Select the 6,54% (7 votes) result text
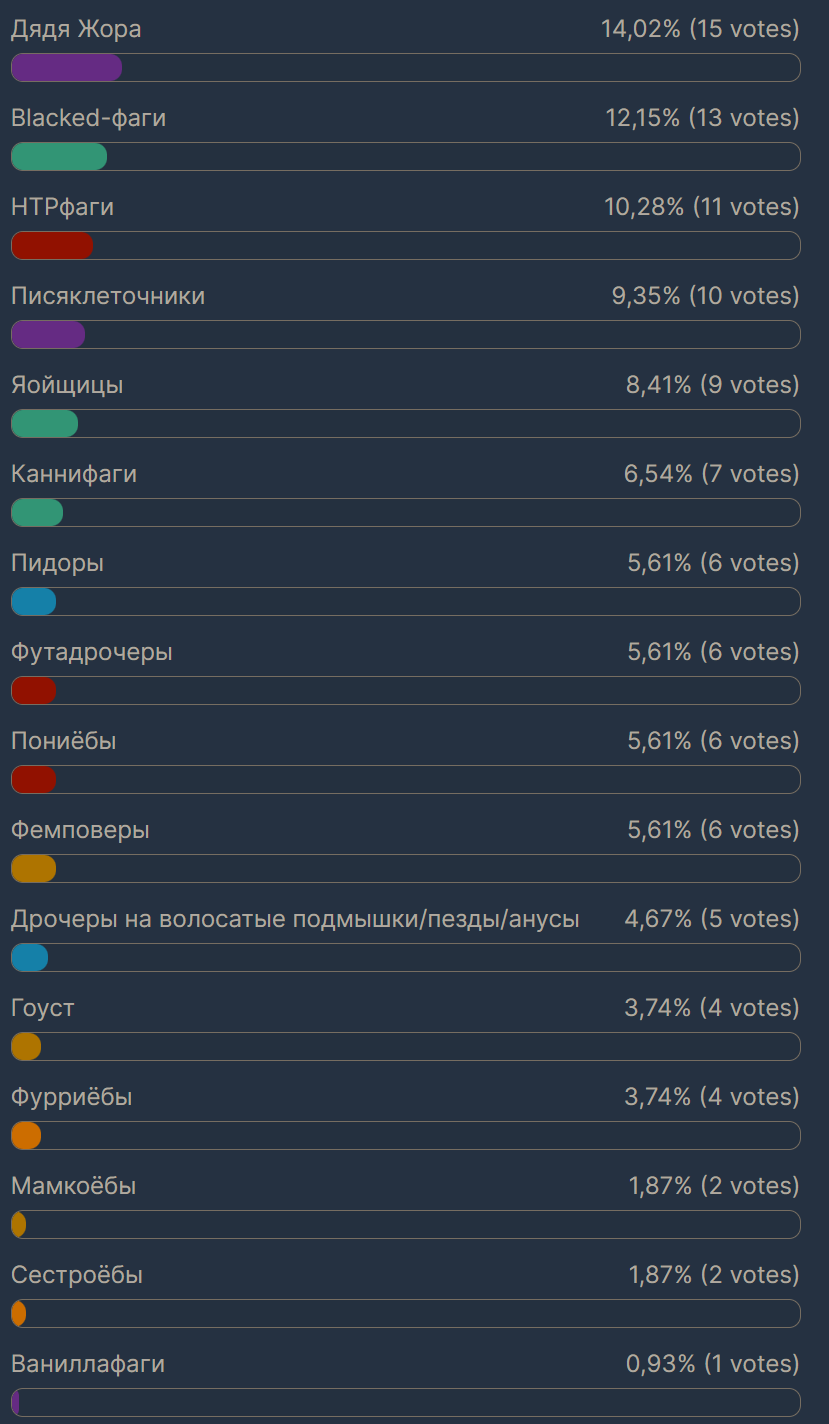 click(712, 475)
